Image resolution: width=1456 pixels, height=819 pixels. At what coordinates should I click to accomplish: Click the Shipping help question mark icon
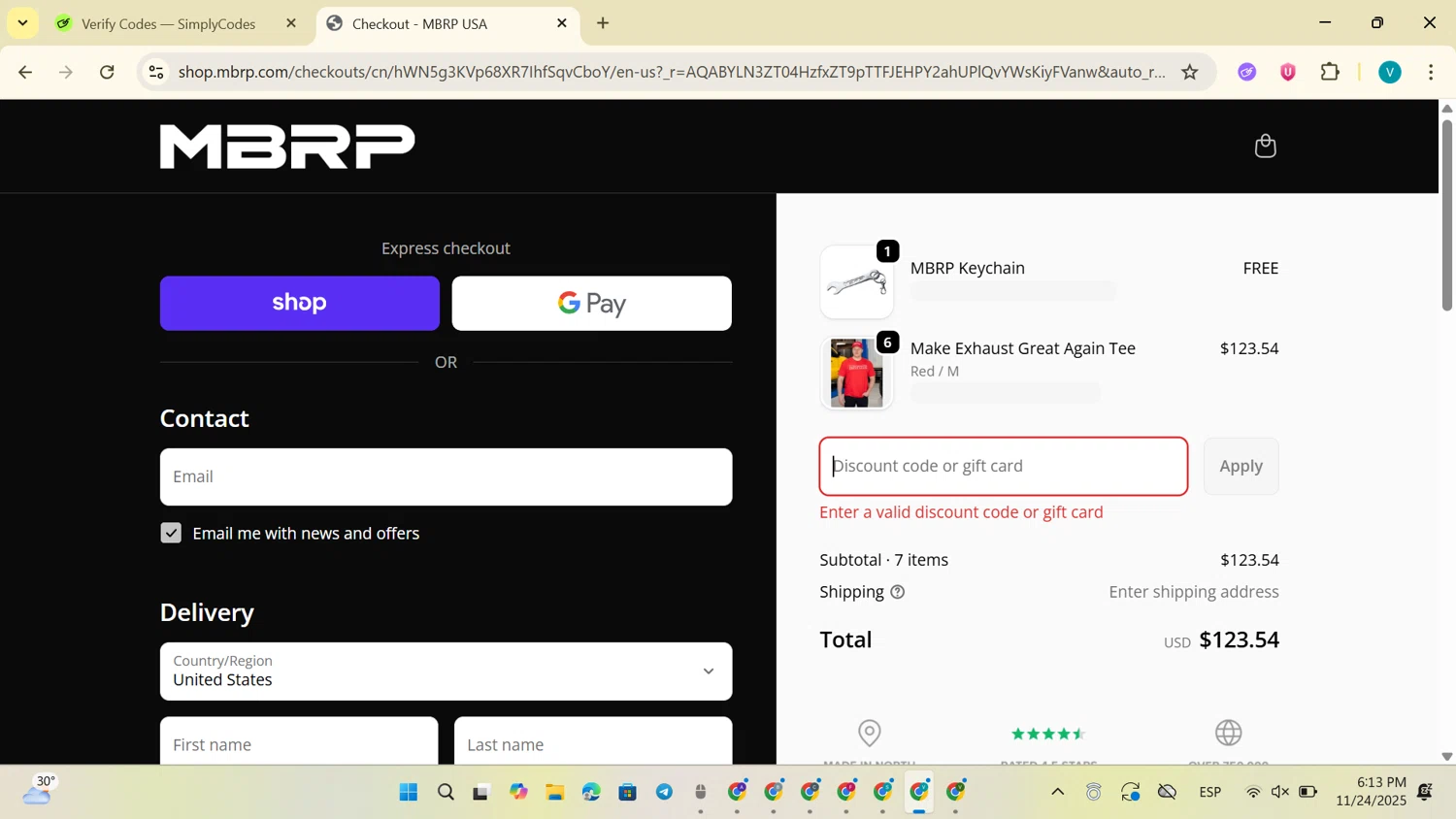click(x=898, y=592)
